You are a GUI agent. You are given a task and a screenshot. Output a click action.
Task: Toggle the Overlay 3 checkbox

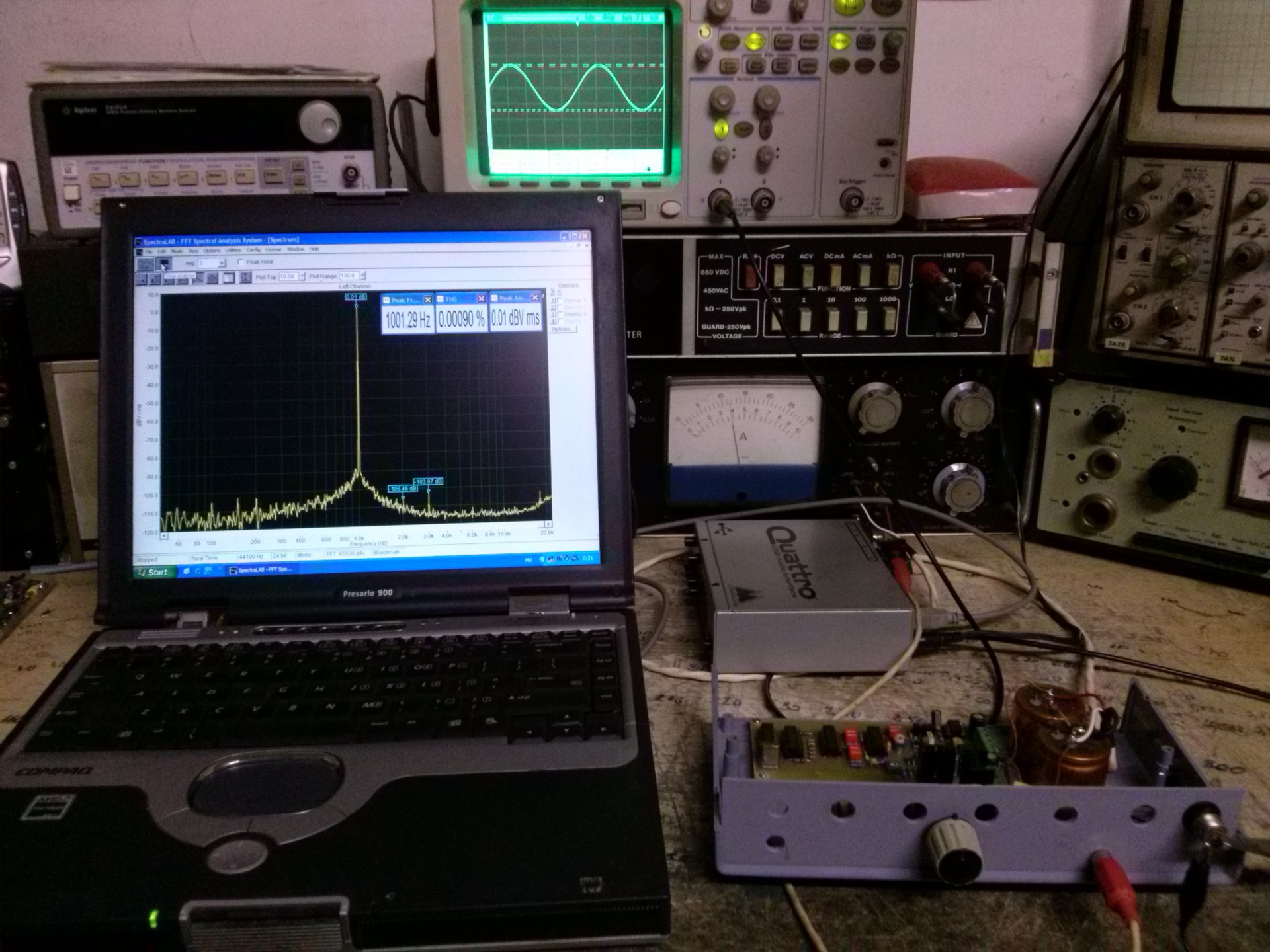click(x=560, y=314)
